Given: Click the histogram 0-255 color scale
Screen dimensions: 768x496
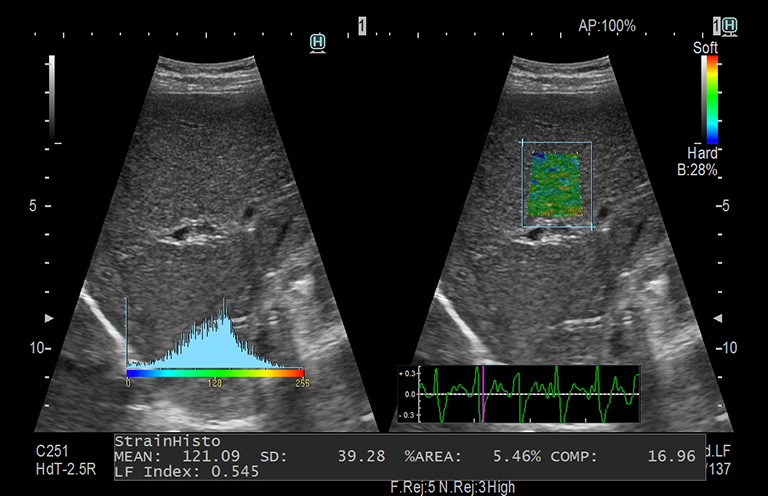Looking at the screenshot, I should pos(215,372).
